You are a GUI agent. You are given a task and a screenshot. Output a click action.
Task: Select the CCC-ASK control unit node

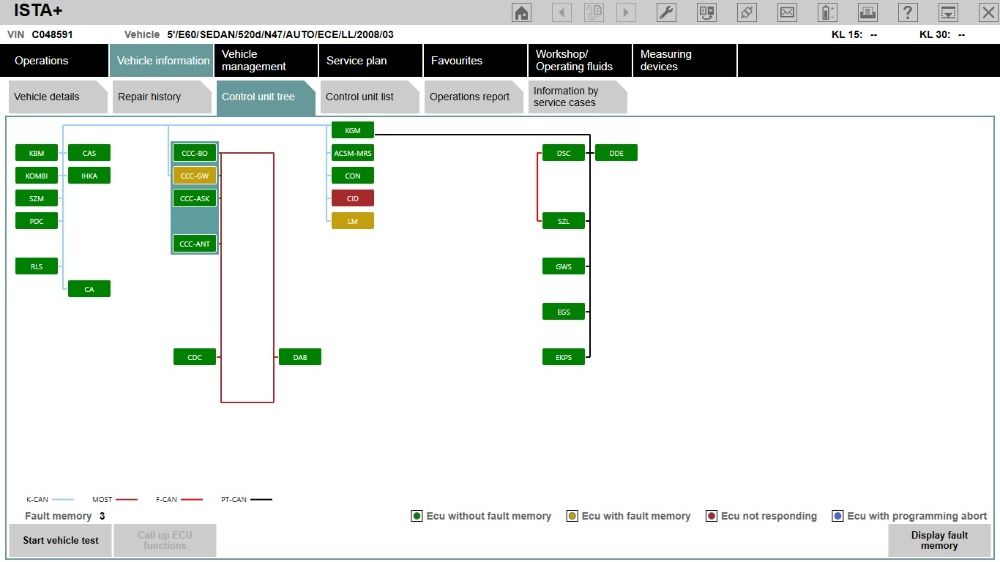195,198
